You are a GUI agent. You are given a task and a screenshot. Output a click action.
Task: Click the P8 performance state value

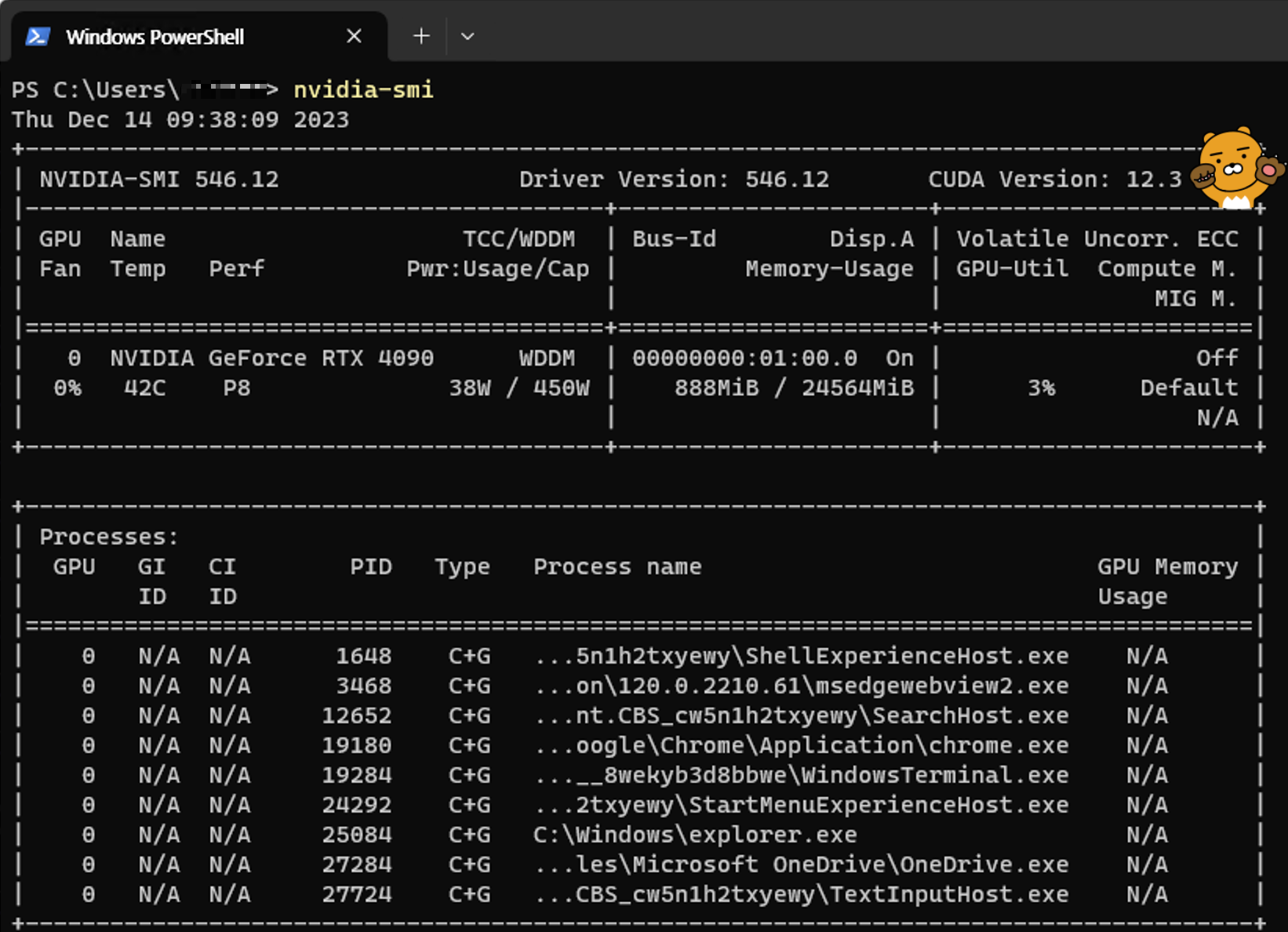237,388
